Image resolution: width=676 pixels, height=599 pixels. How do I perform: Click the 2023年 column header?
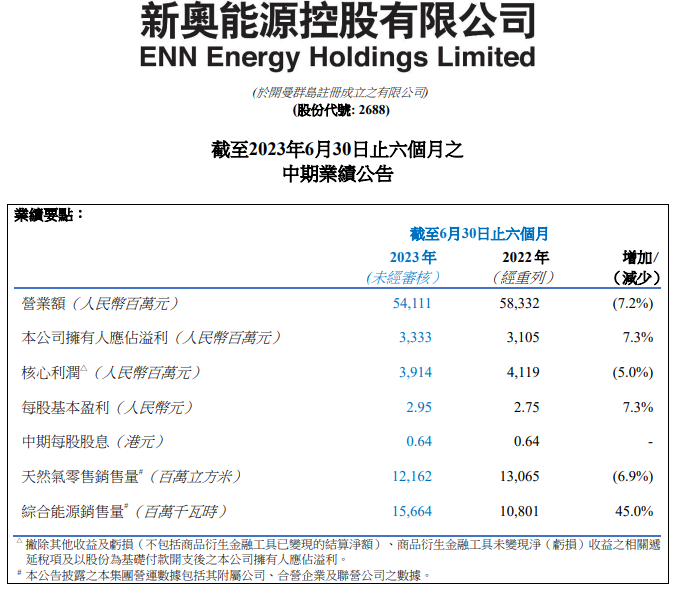[x=413, y=257]
